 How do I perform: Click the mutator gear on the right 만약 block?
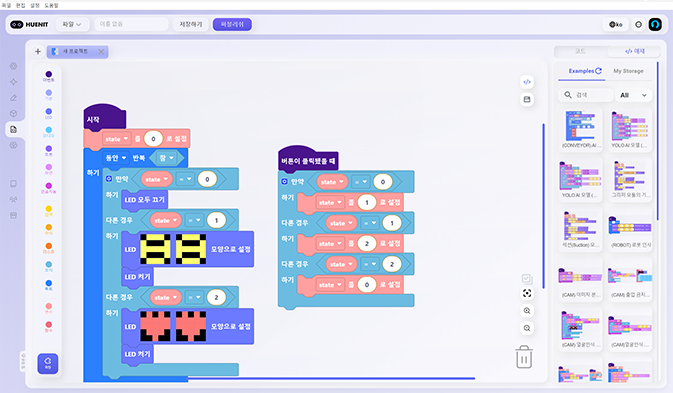[x=285, y=181]
